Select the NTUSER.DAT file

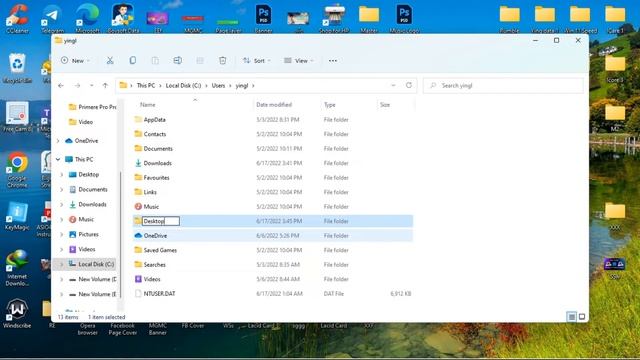(273, 293)
